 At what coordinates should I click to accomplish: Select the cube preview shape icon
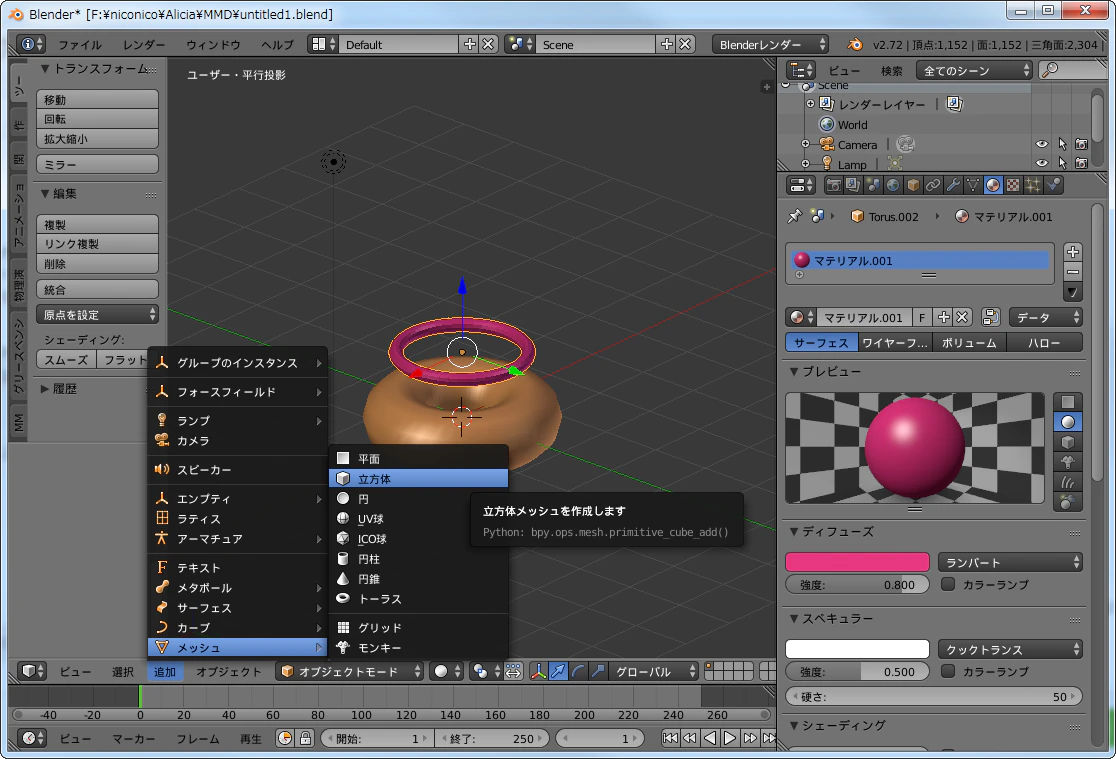(1068, 442)
